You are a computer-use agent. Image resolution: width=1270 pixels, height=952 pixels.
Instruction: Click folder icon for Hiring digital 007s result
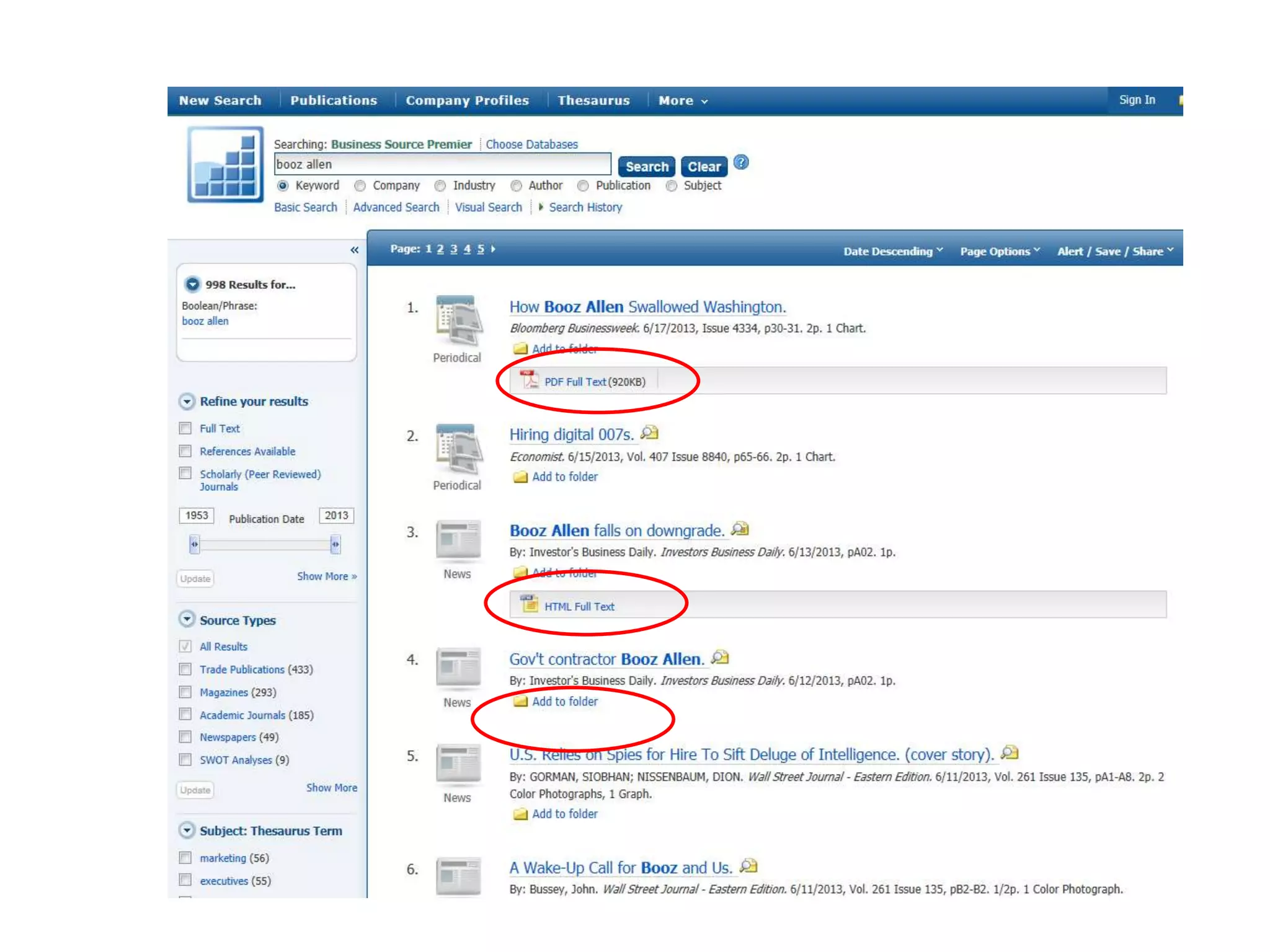coord(520,477)
